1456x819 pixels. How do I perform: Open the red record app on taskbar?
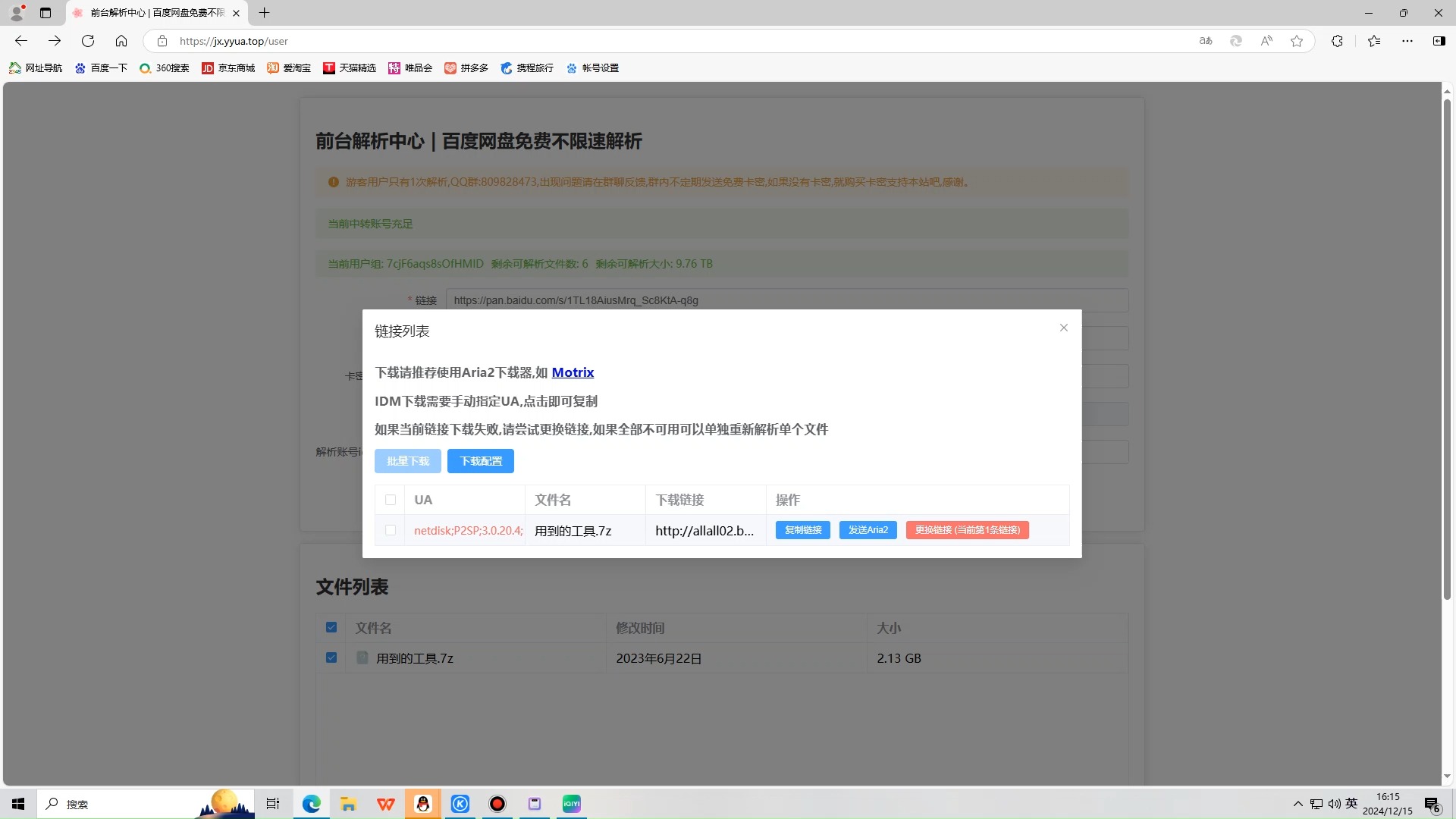pyautogui.click(x=497, y=804)
